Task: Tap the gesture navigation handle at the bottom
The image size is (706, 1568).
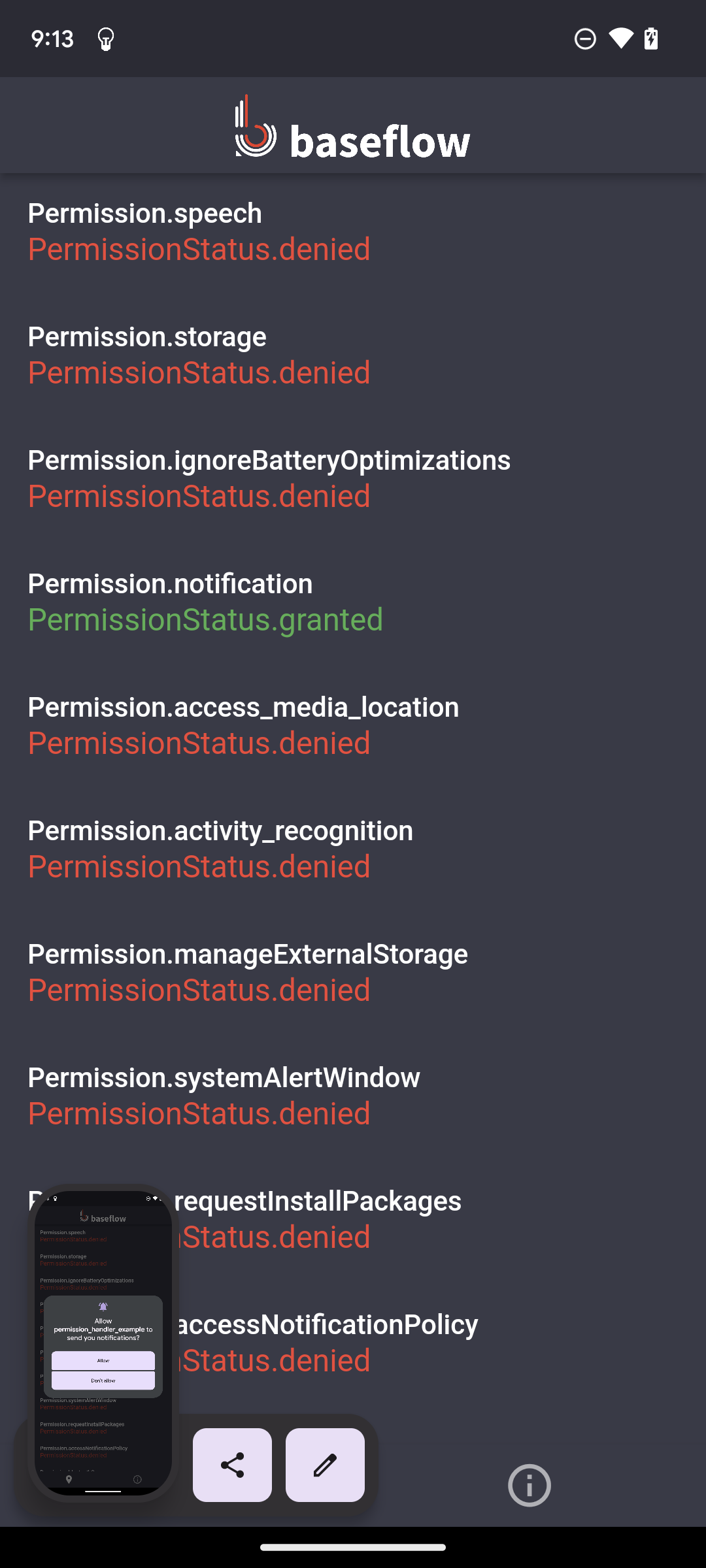Action: coord(353,1548)
